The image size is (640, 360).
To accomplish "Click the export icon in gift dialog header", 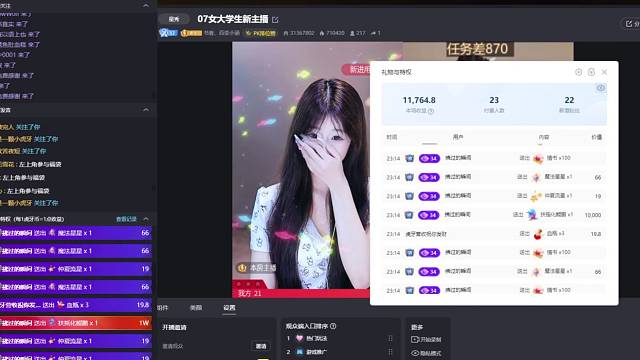I will [591, 72].
